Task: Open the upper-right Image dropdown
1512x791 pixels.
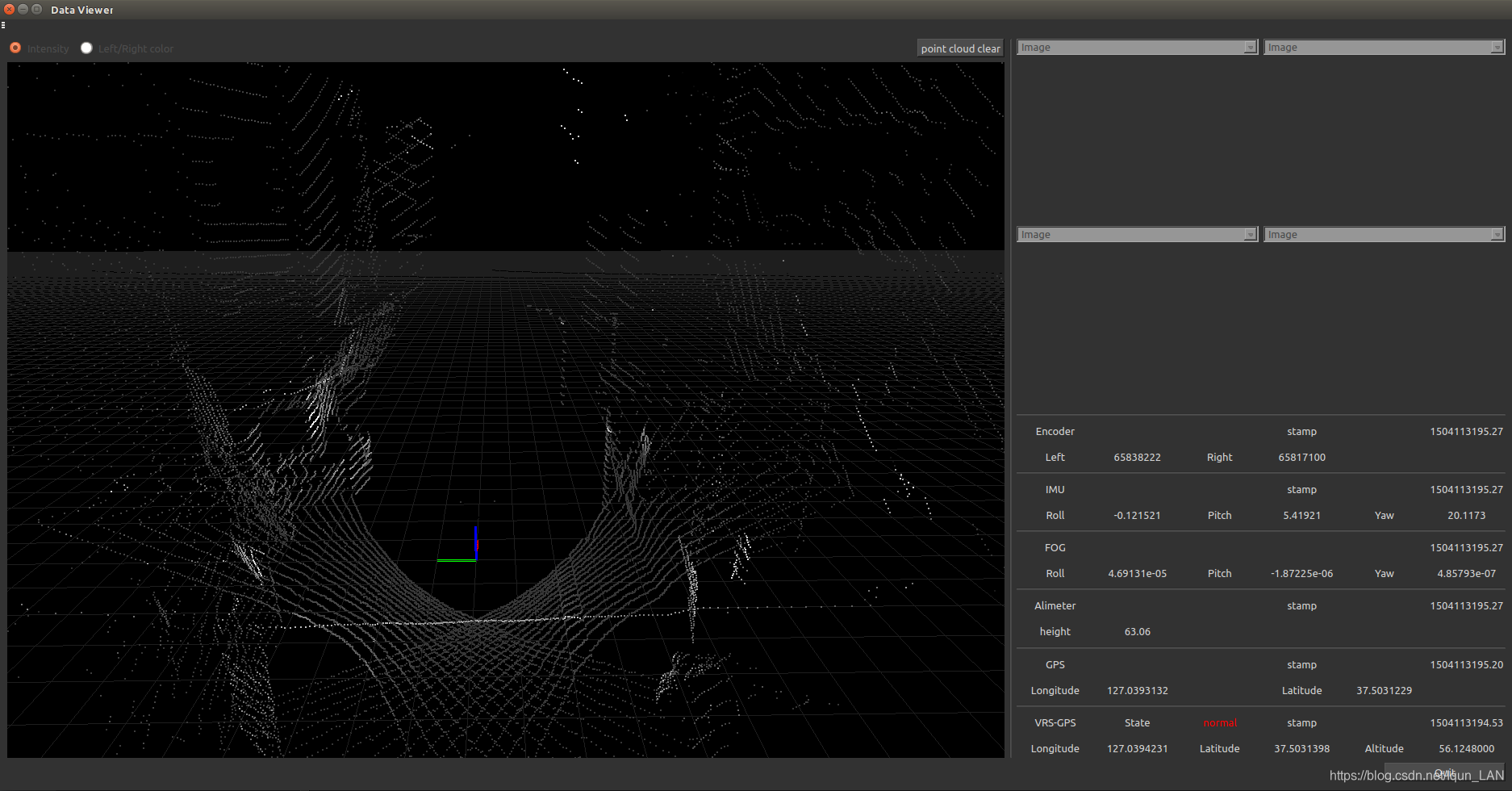Action: click(1384, 48)
